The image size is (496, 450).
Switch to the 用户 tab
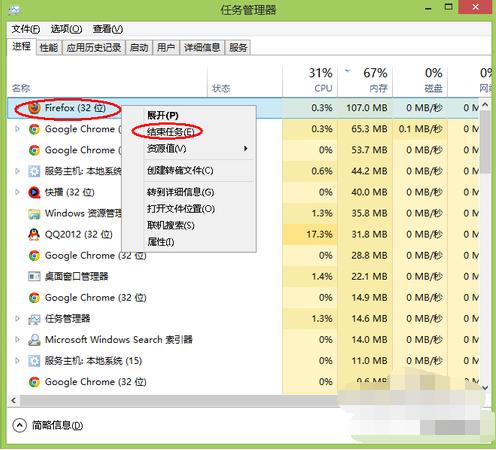[166, 48]
